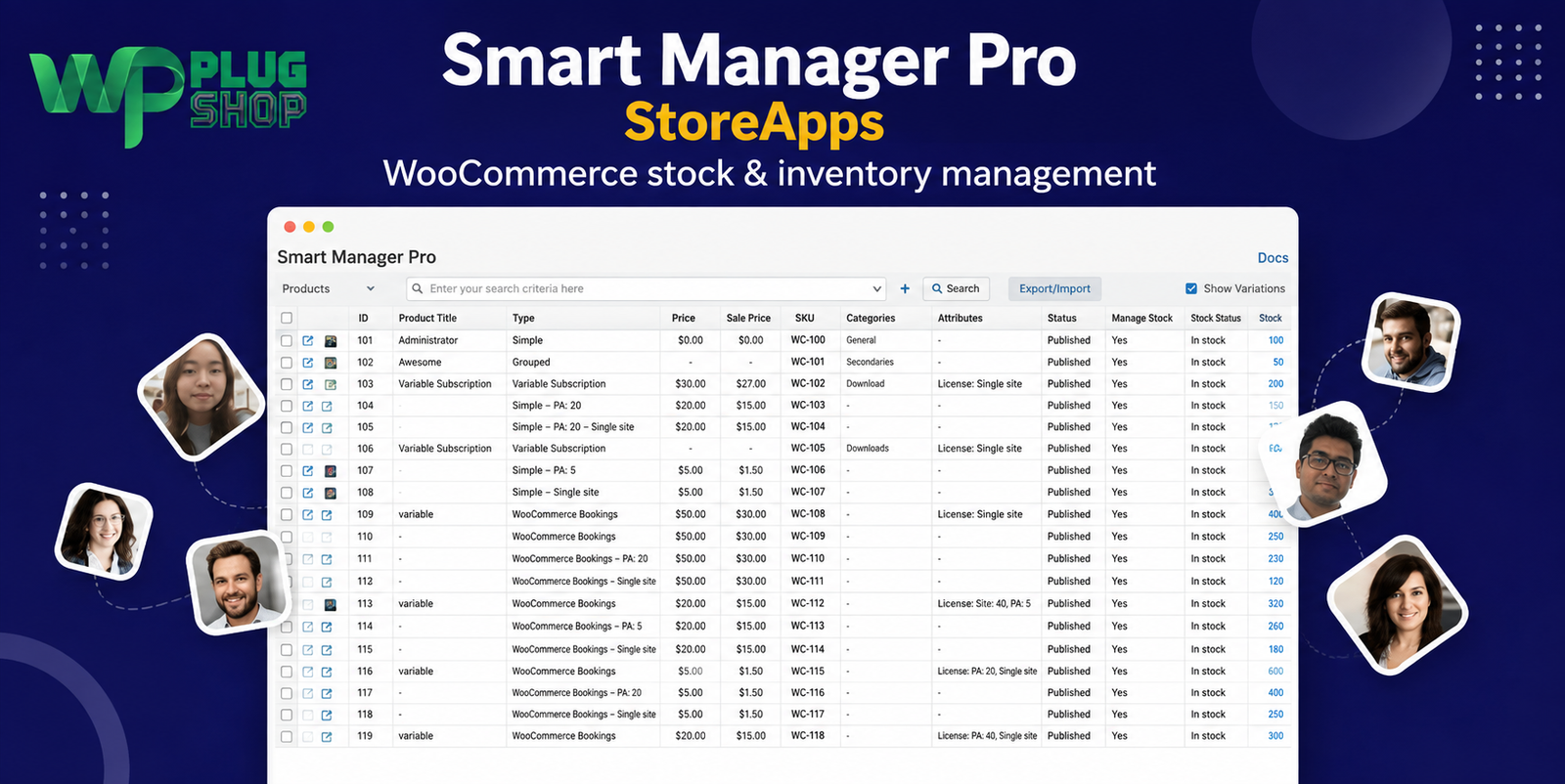Open the external link icon in row 119

[327, 737]
